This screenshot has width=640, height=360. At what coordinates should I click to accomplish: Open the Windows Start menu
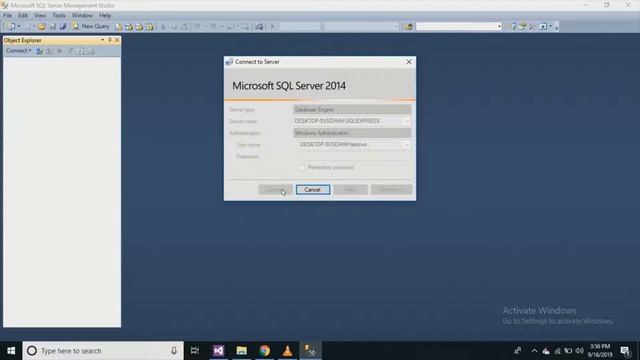coord(11,351)
